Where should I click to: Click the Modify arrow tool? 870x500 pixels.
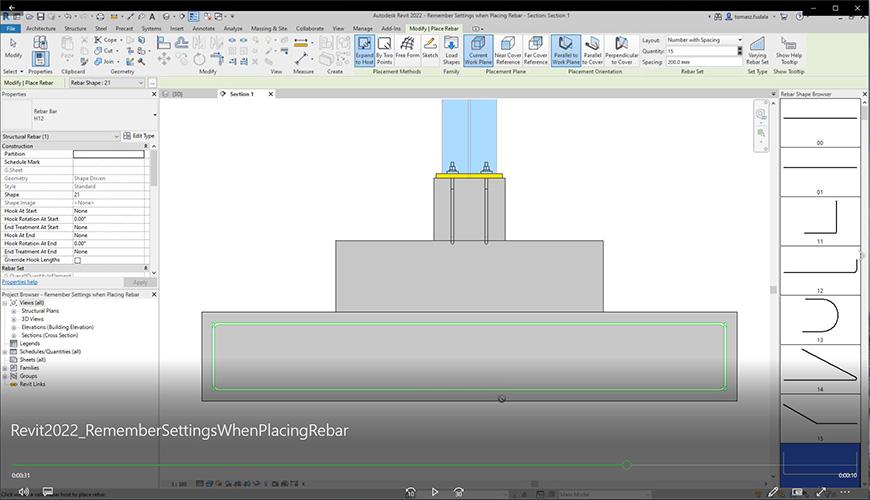tap(13, 48)
